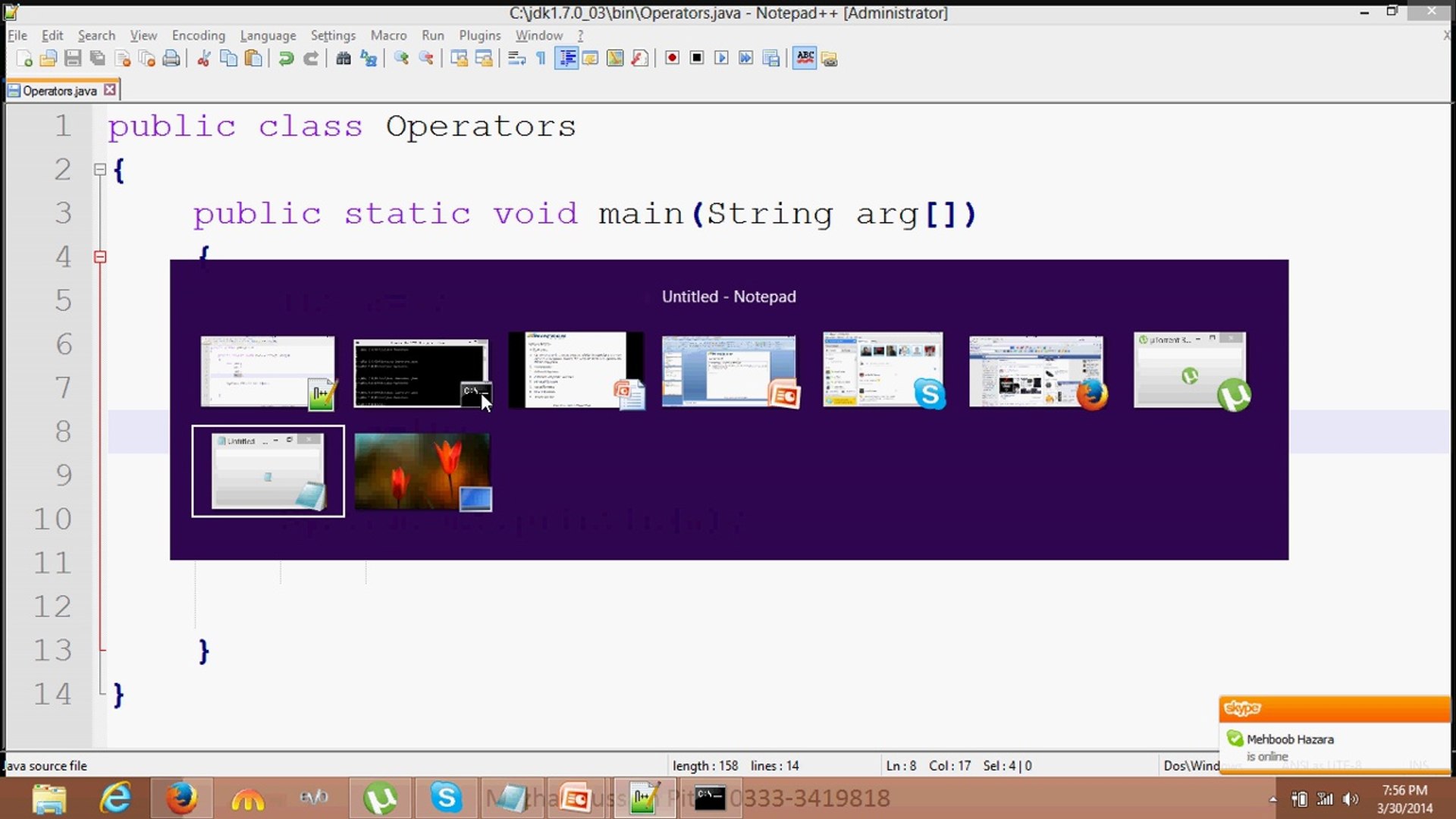Viewport: 1456px width, 819px height.
Task: Open the Macro menu
Action: click(x=388, y=35)
